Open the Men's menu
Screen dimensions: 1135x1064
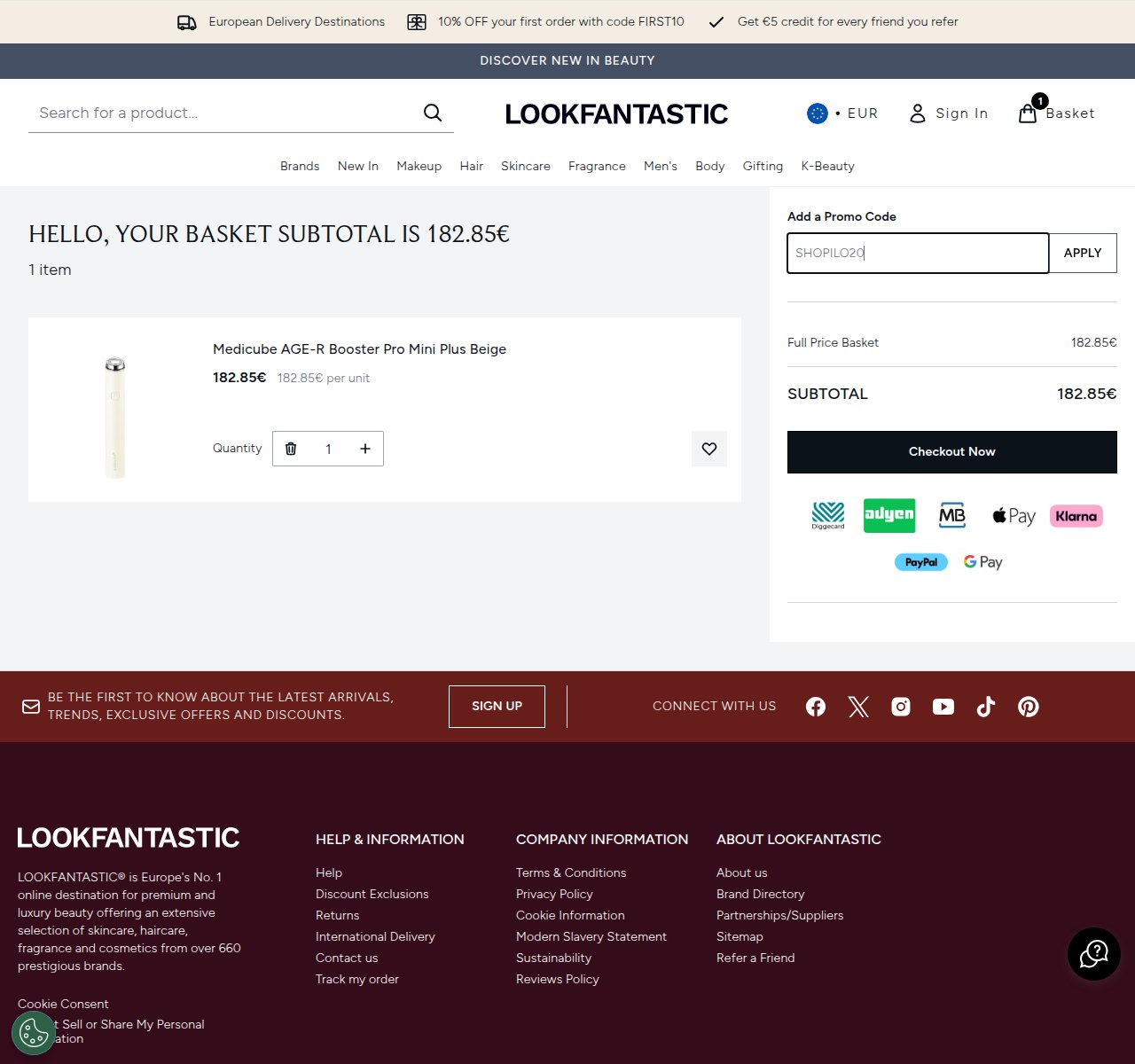pyautogui.click(x=661, y=166)
